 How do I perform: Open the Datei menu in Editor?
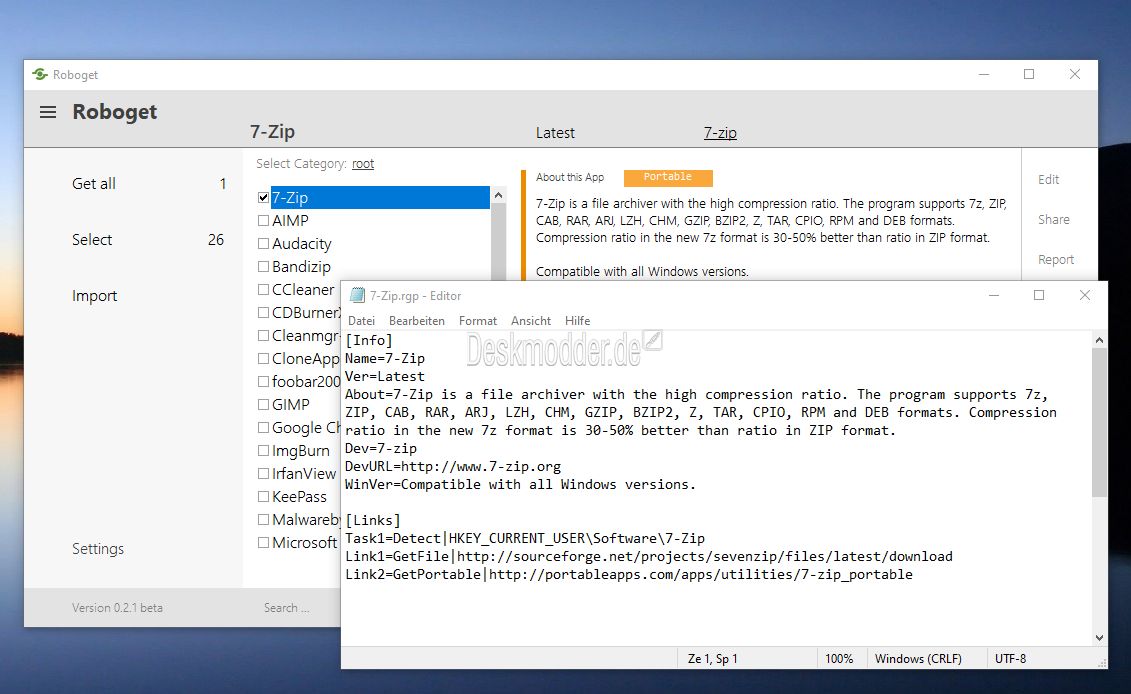point(361,321)
